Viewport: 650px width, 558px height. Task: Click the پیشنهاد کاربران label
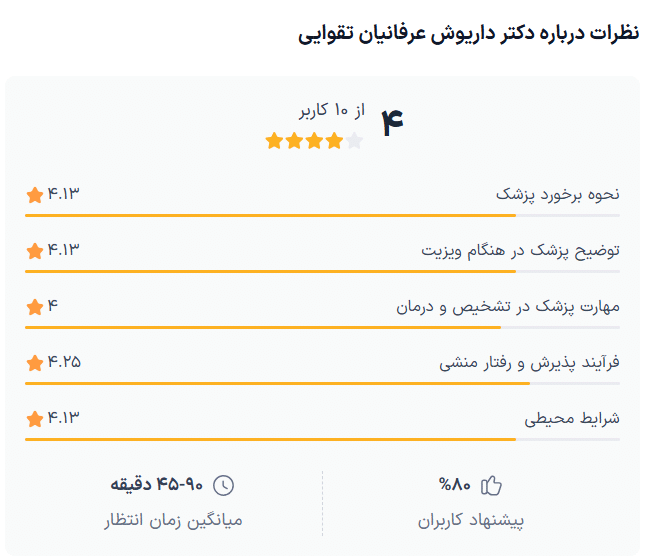(471, 521)
